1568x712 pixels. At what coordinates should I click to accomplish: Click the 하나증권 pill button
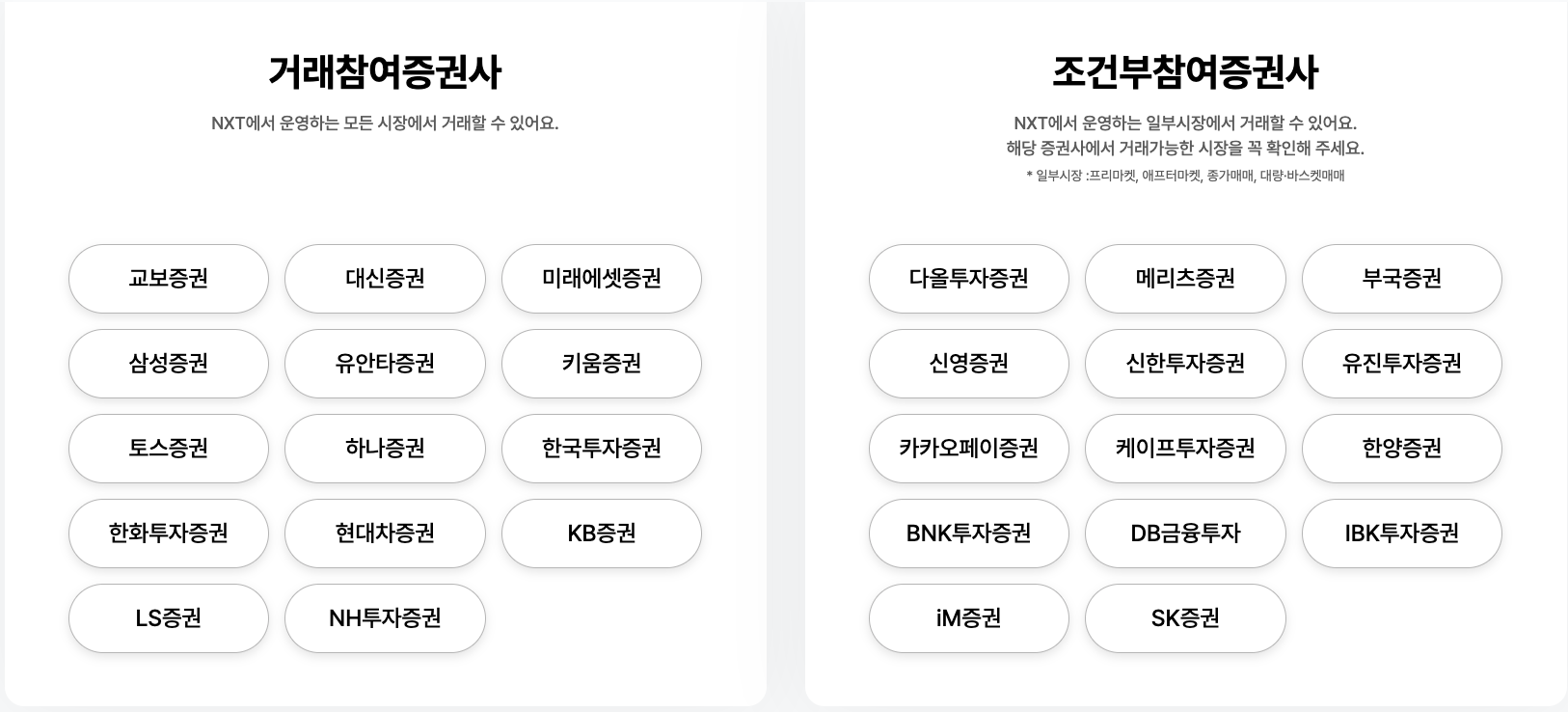point(385,449)
